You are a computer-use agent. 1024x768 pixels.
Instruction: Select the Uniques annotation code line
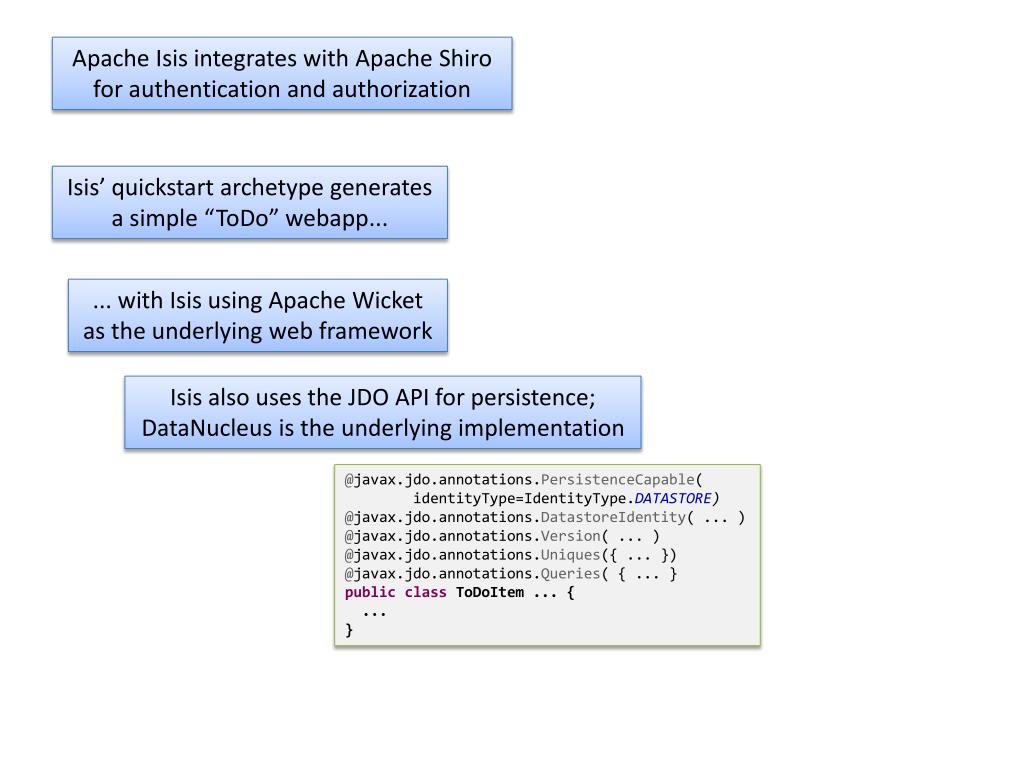(x=511, y=555)
